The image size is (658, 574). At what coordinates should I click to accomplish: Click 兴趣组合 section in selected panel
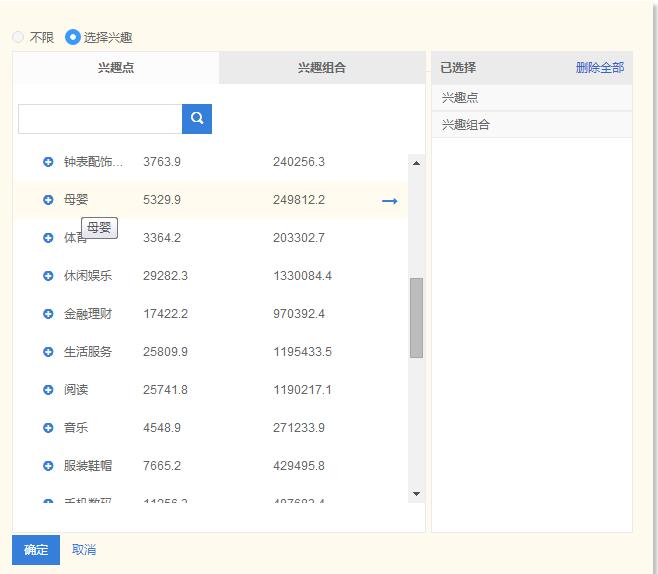pyautogui.click(x=532, y=125)
